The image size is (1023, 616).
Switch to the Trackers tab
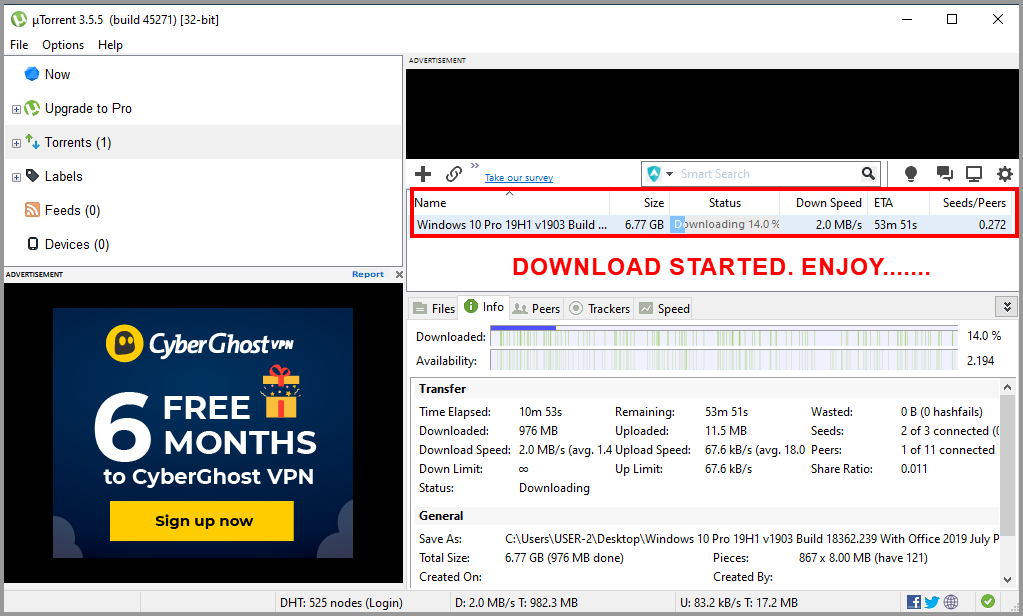click(x=599, y=309)
